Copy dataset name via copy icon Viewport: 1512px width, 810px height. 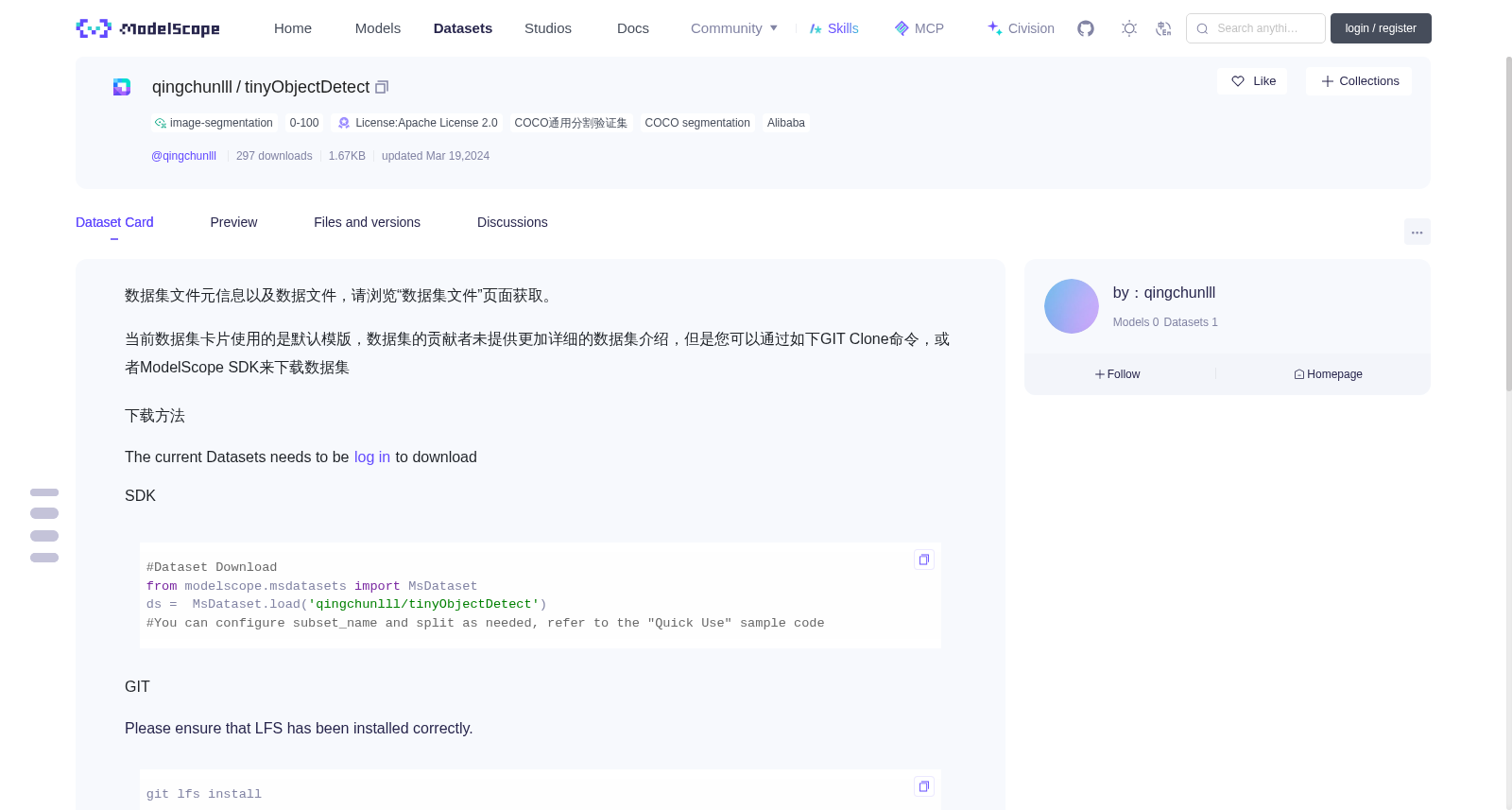click(382, 87)
